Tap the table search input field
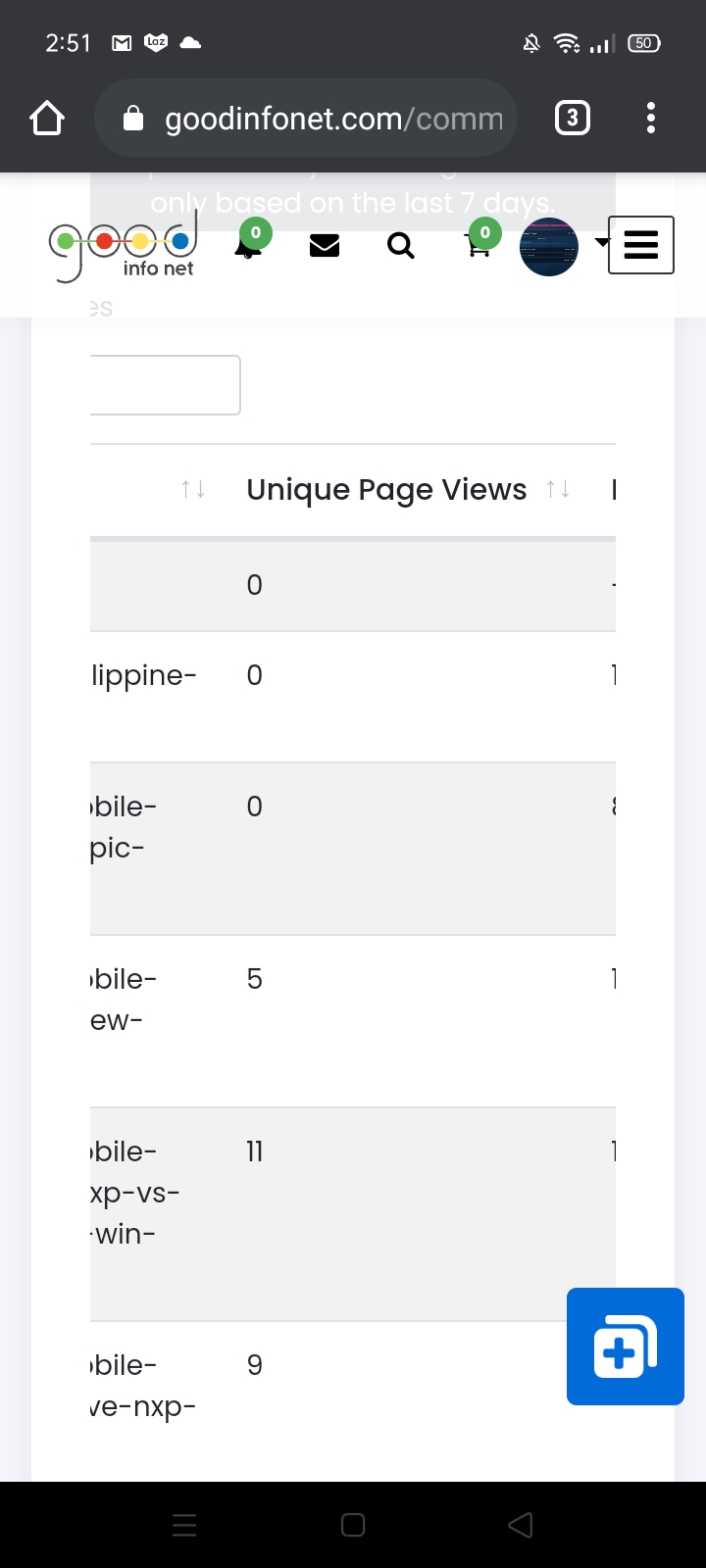The height and width of the screenshot is (1568, 706). click(165, 385)
